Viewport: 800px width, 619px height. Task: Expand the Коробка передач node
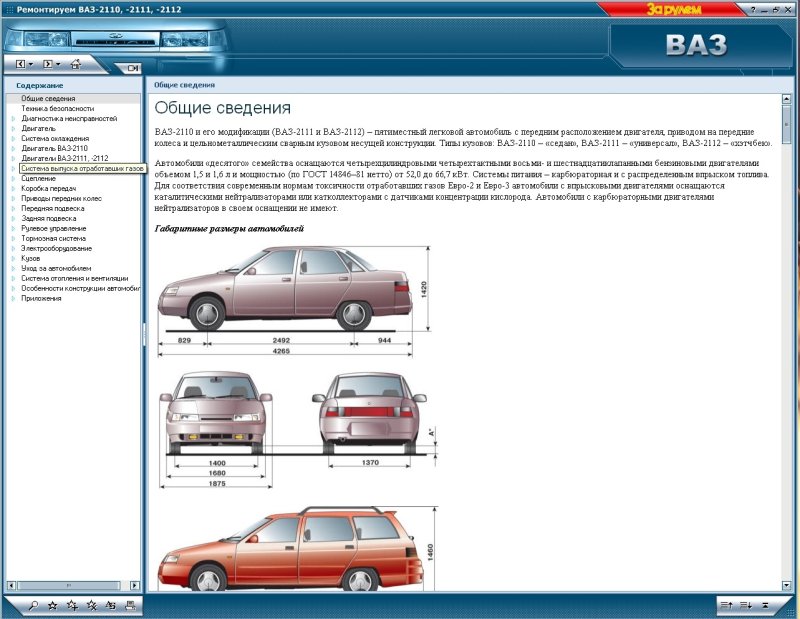[x=13, y=188]
